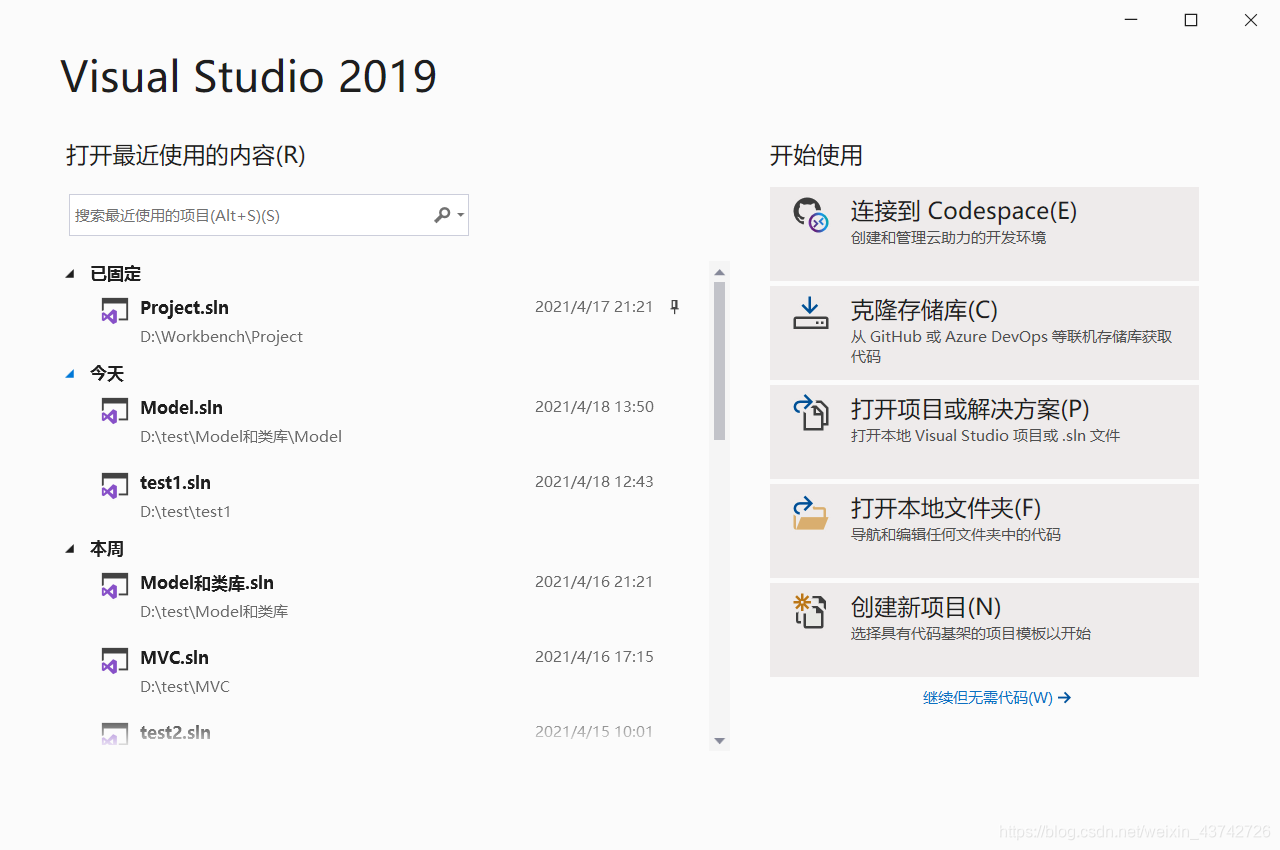1280x850 pixels.
Task: Click 继续但无需代码(W) link
Action: (x=997, y=698)
